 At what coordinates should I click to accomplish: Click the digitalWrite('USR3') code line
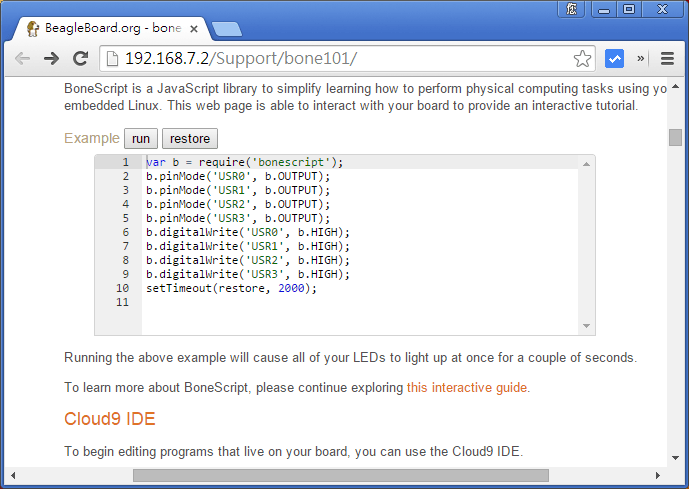[x=248, y=274]
